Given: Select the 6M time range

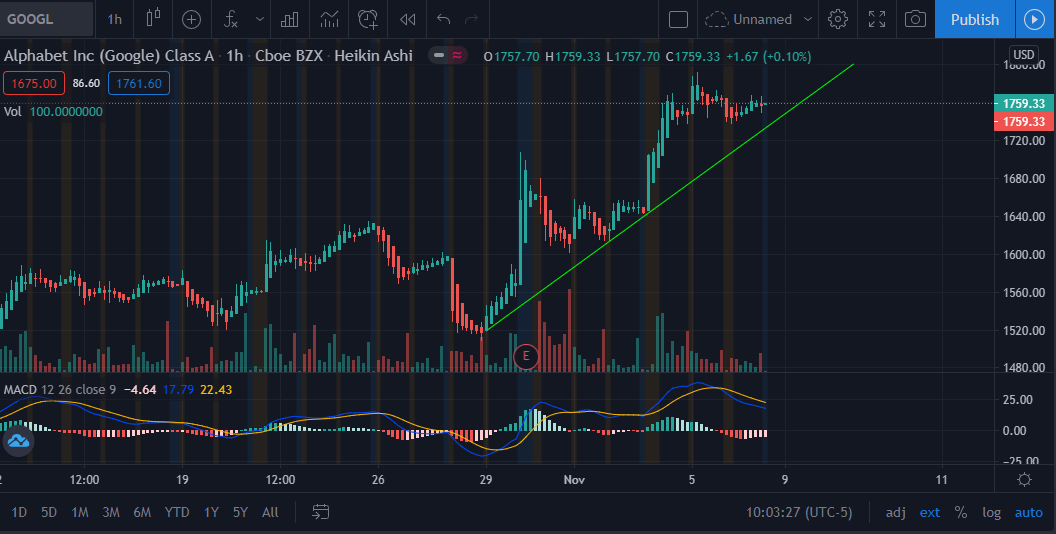Looking at the screenshot, I should 141,512.
